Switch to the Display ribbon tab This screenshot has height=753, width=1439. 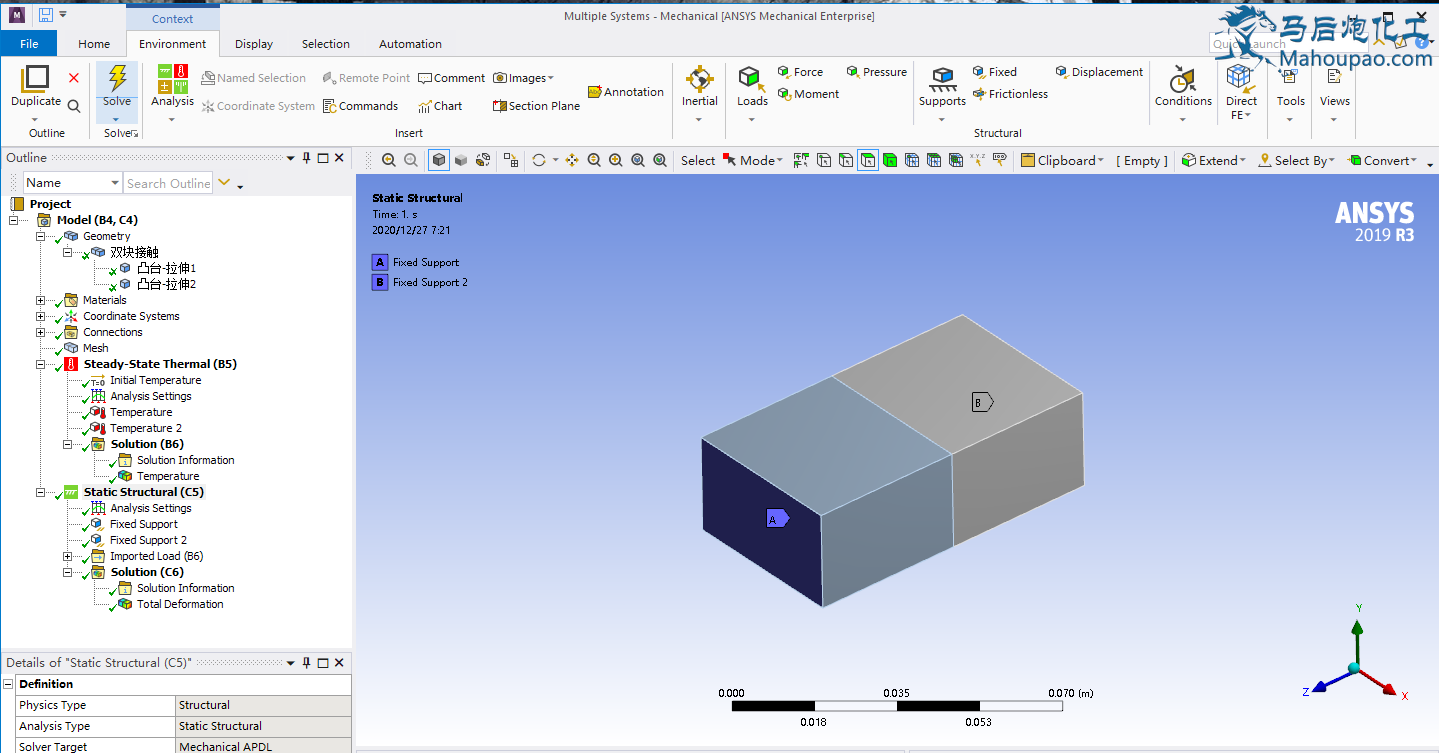[x=254, y=44]
